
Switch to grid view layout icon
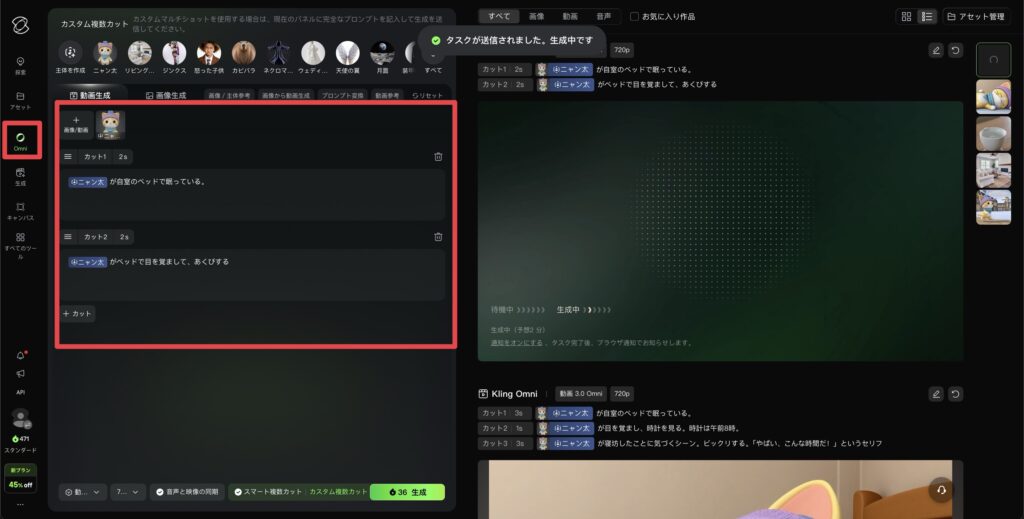(906, 17)
